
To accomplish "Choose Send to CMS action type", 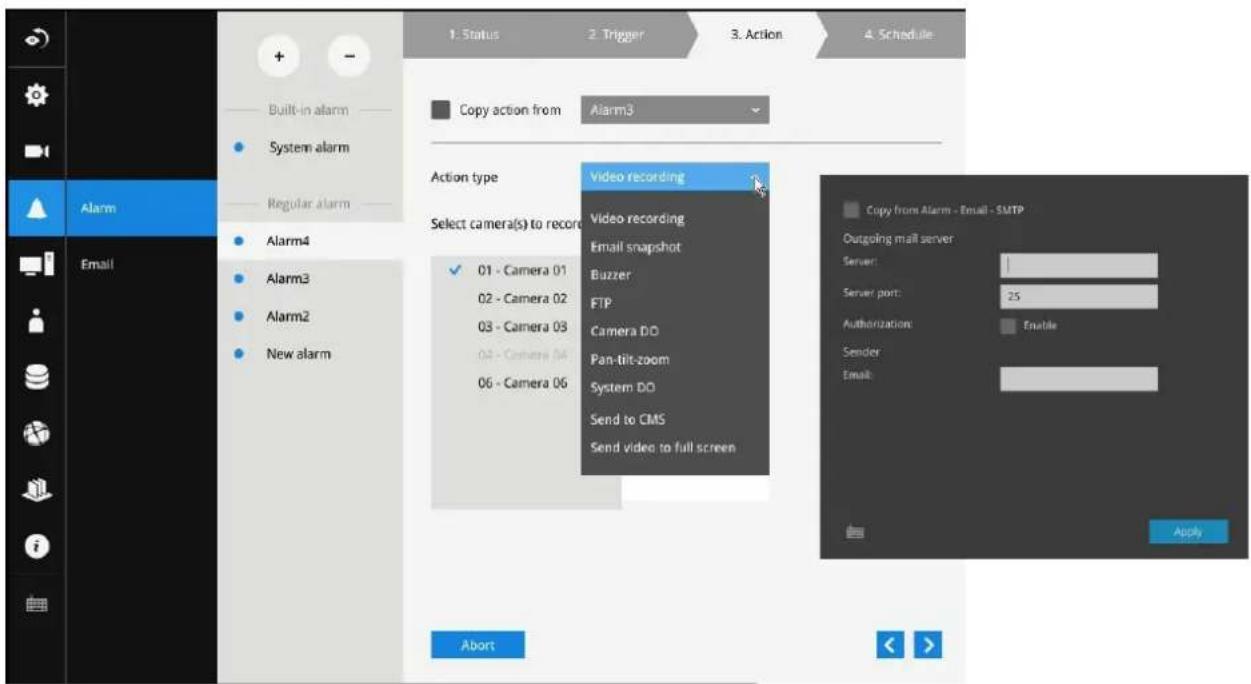I will pos(627,420).
